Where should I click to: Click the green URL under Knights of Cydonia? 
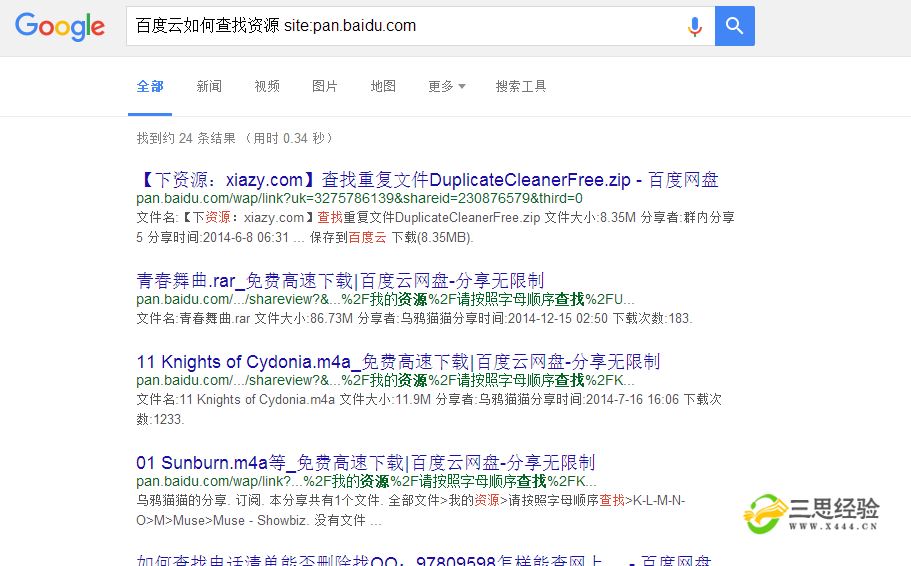[x=385, y=380]
